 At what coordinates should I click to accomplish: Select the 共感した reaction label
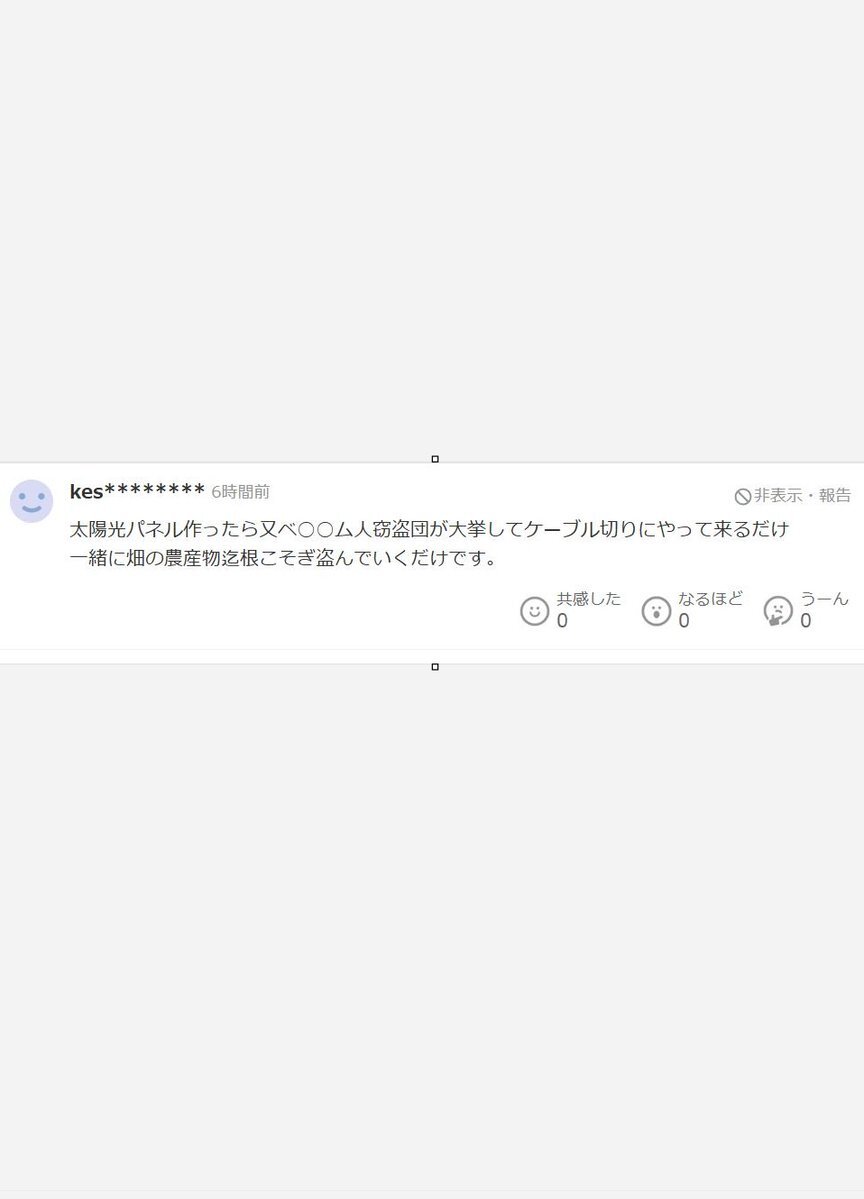coord(589,599)
